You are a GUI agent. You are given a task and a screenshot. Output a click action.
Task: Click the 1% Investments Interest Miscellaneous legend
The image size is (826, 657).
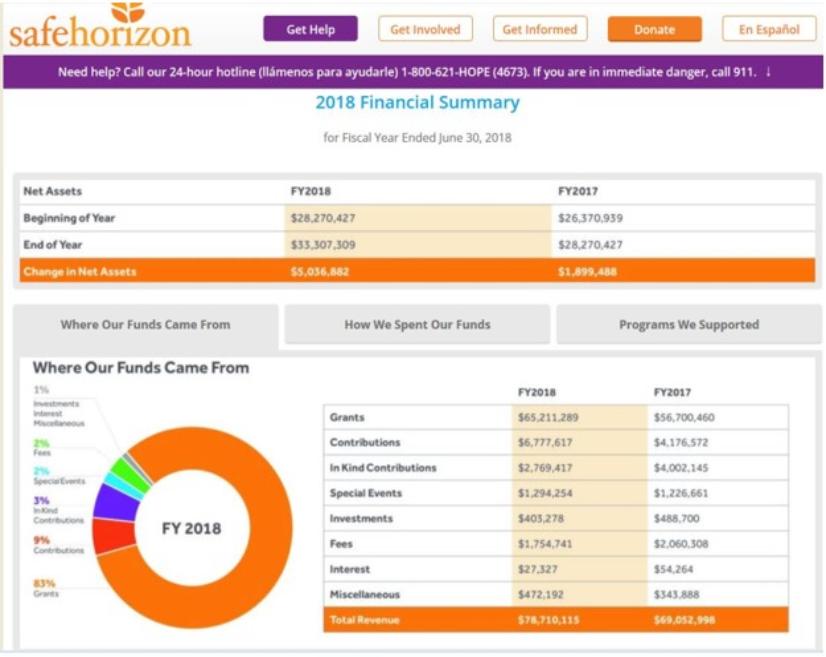(58, 406)
